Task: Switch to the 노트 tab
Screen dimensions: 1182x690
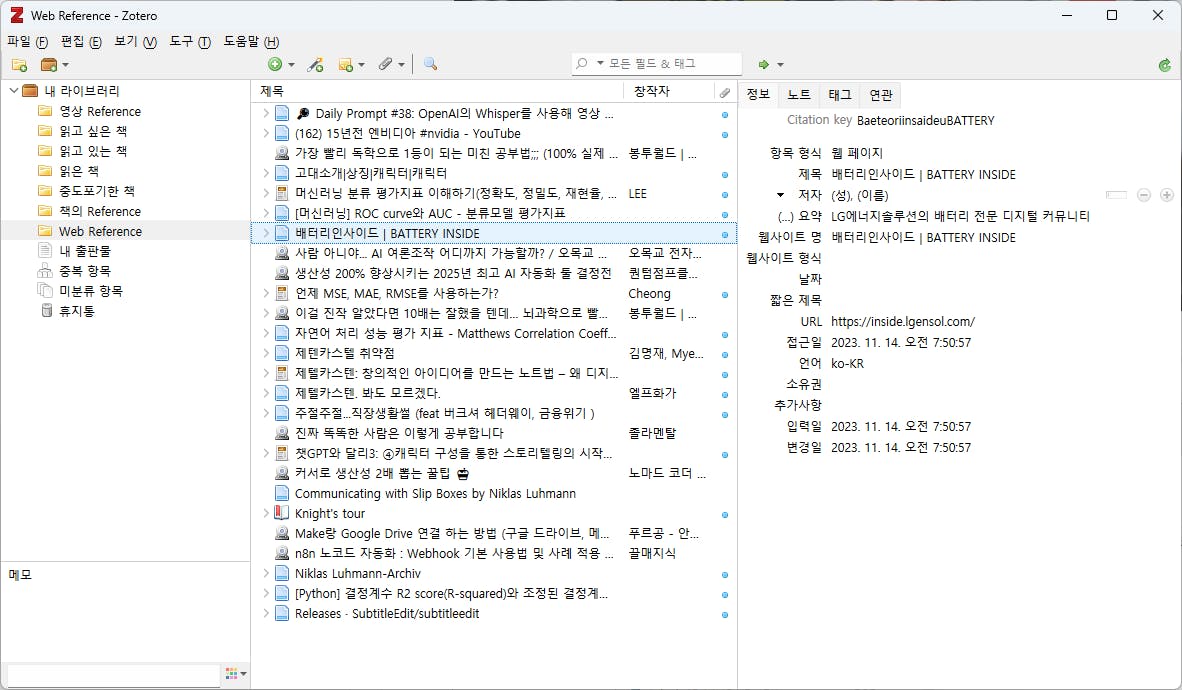Action: click(x=798, y=94)
